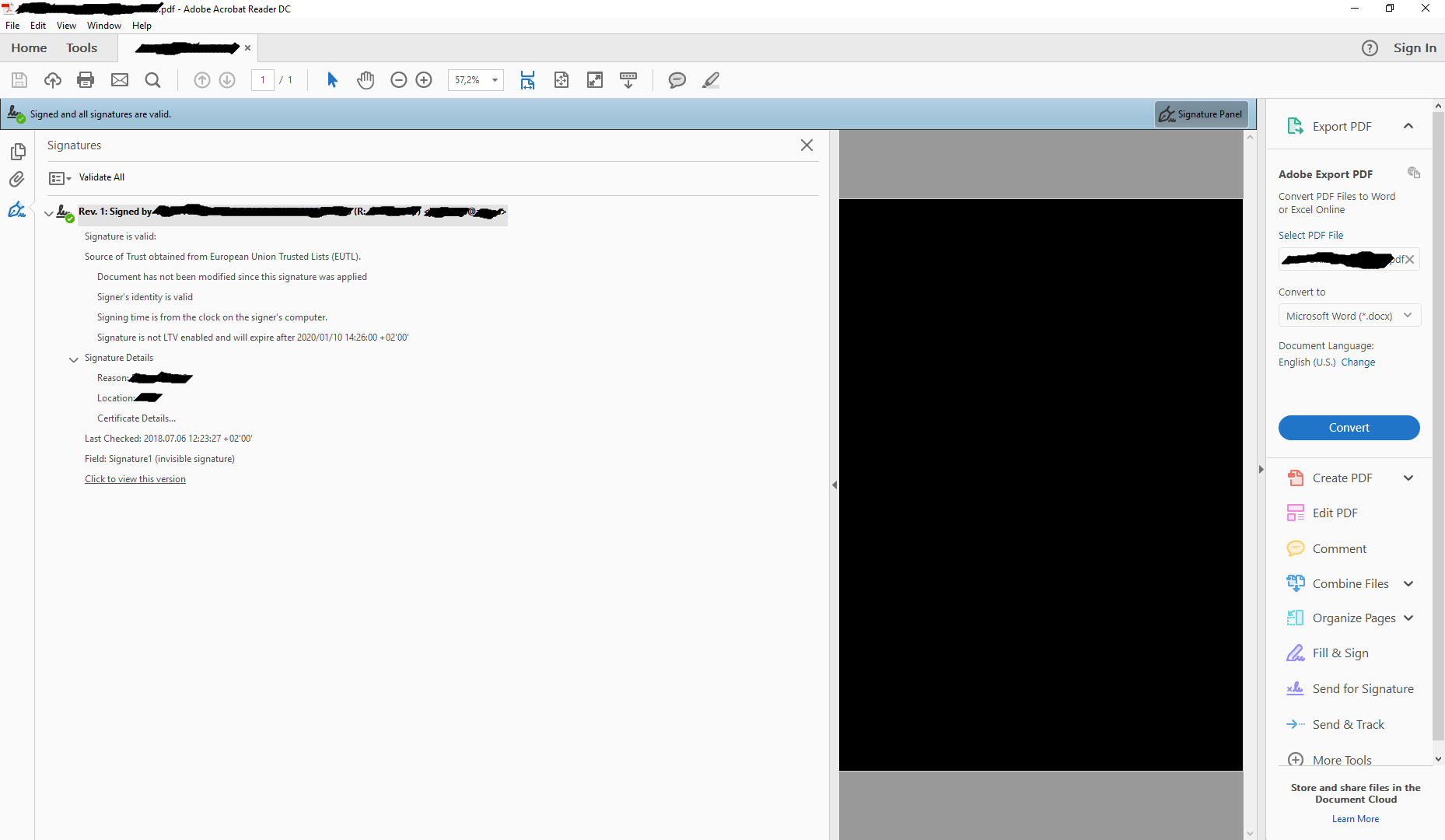Expand the Combine Files chevron
The image size is (1445, 840).
1408,584
